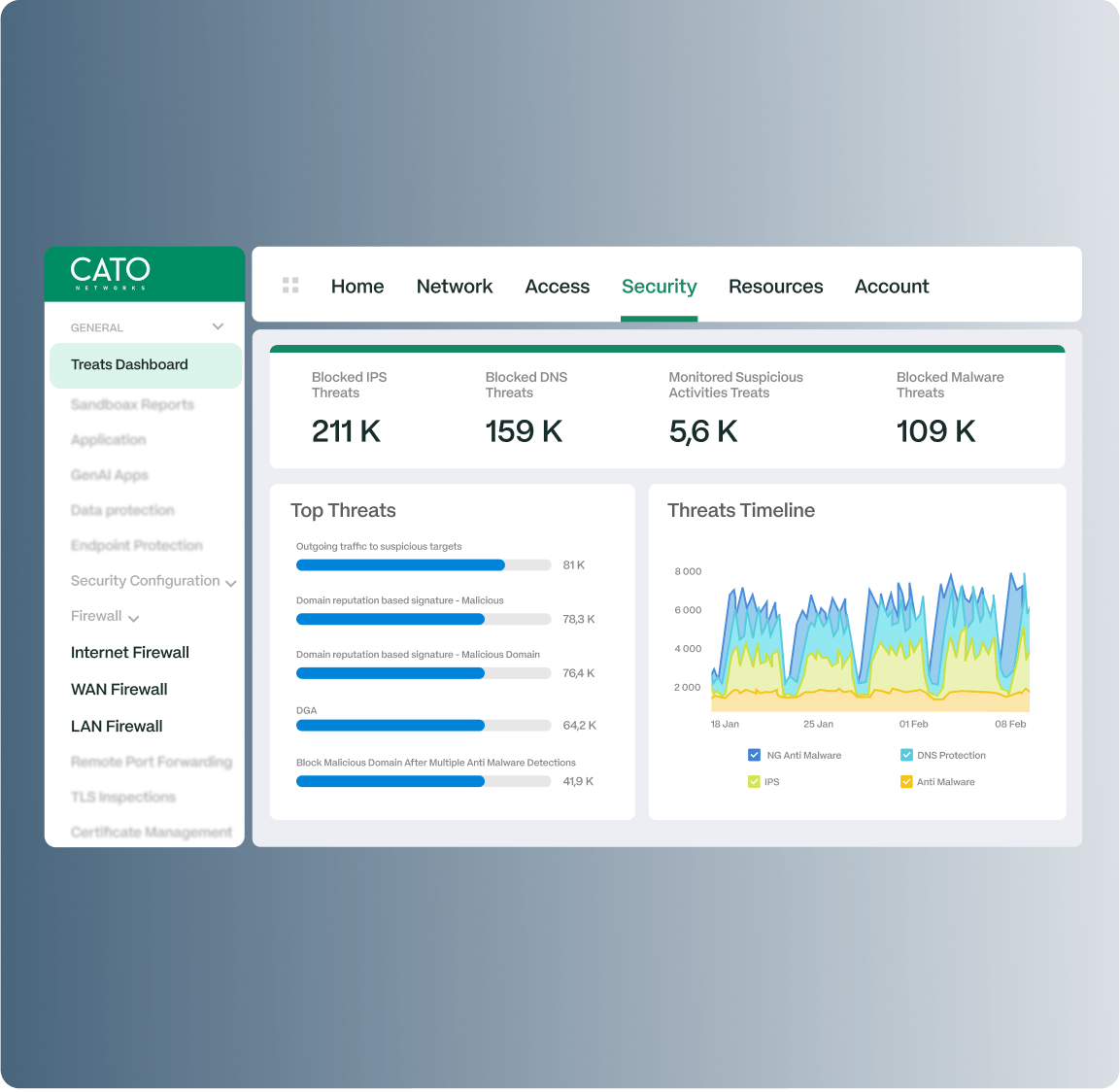Open the Access tab

click(x=558, y=287)
